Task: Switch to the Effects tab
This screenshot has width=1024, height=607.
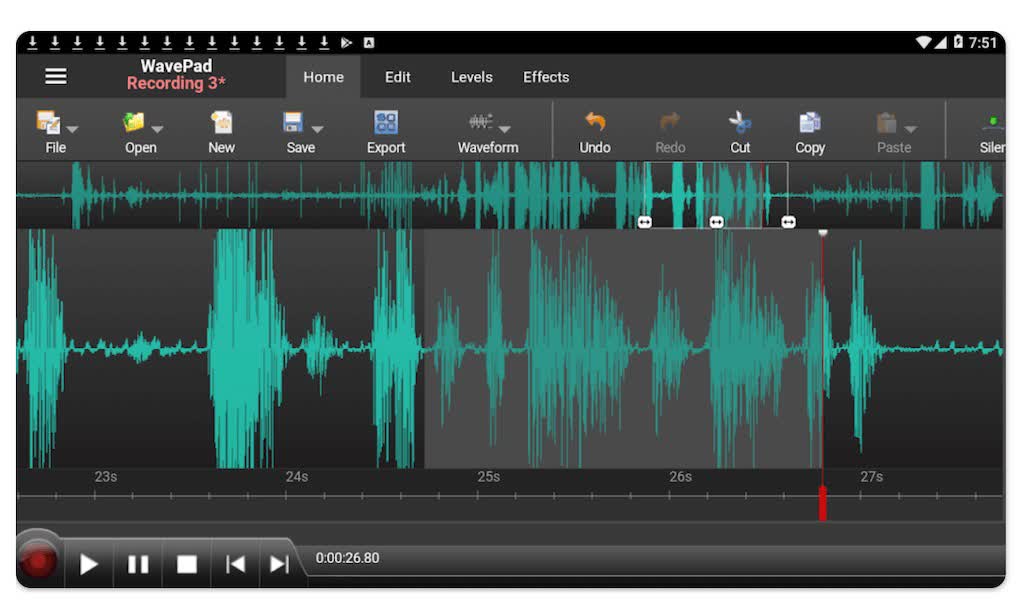Action: coord(545,77)
